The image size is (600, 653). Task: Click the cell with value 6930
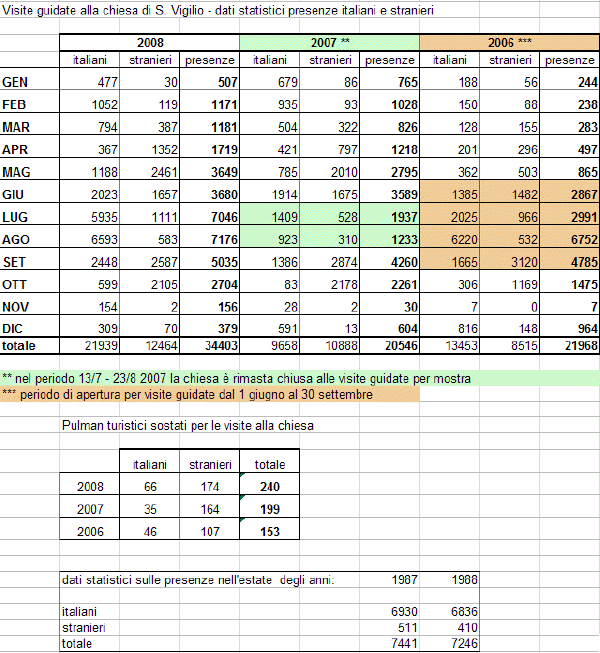click(389, 611)
